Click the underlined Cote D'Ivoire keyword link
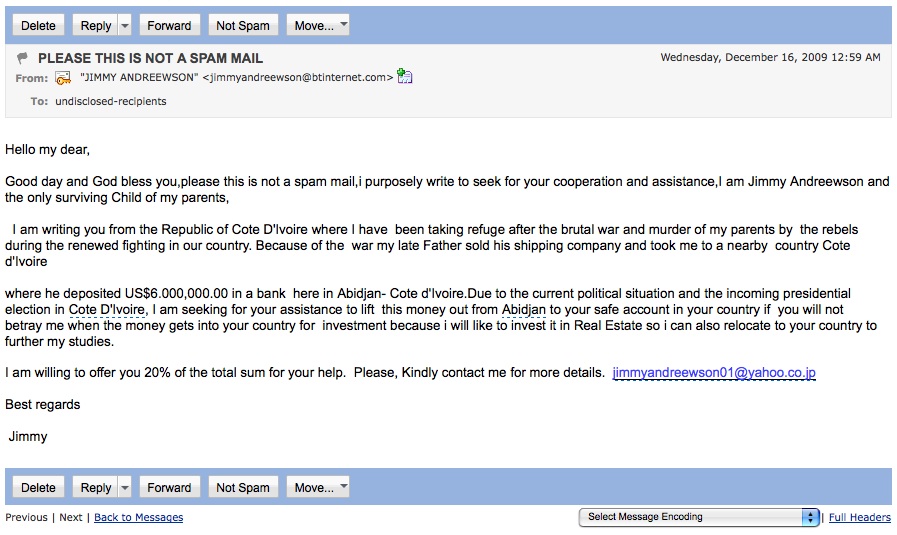The width and height of the screenshot is (897, 535). 108,310
